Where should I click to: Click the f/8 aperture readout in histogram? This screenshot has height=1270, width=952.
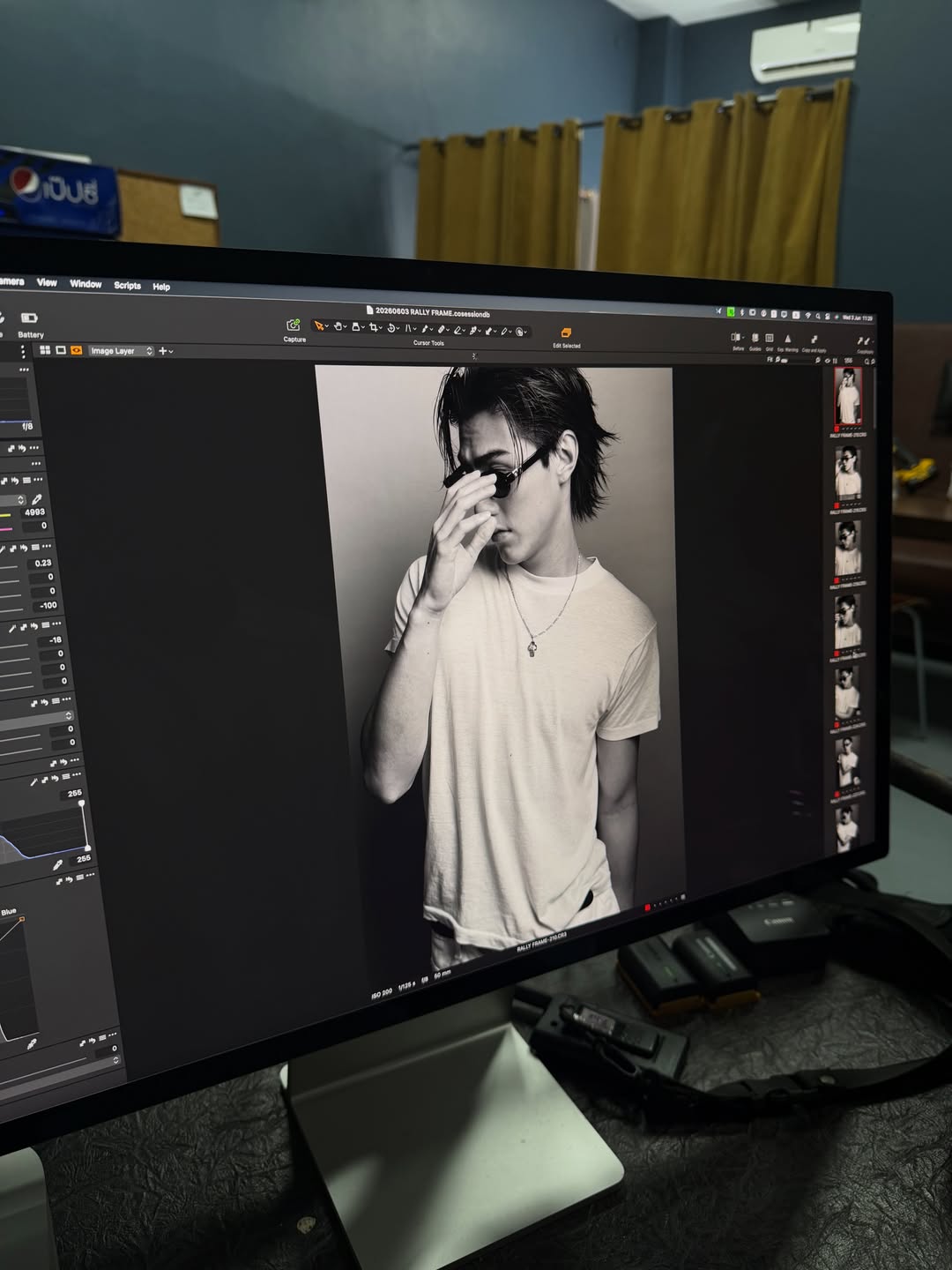coord(27,426)
